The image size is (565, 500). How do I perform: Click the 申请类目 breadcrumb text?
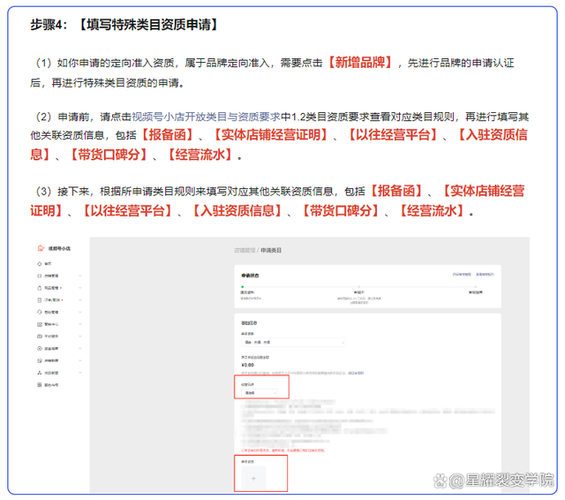271,250
